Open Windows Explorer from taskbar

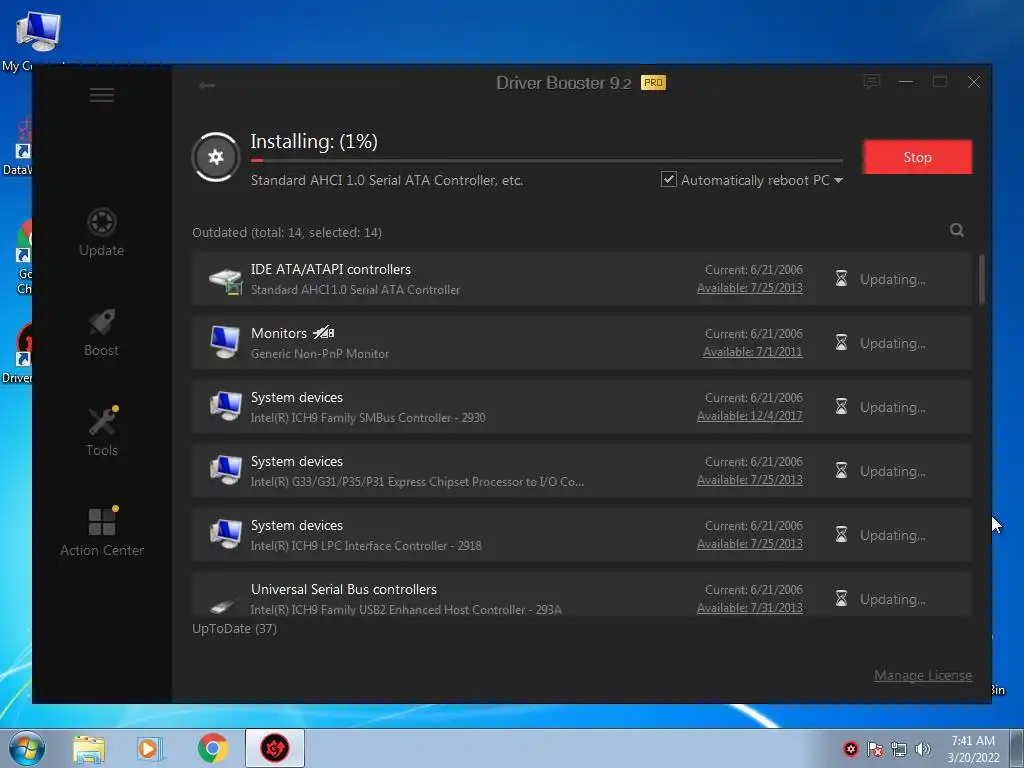(88, 749)
